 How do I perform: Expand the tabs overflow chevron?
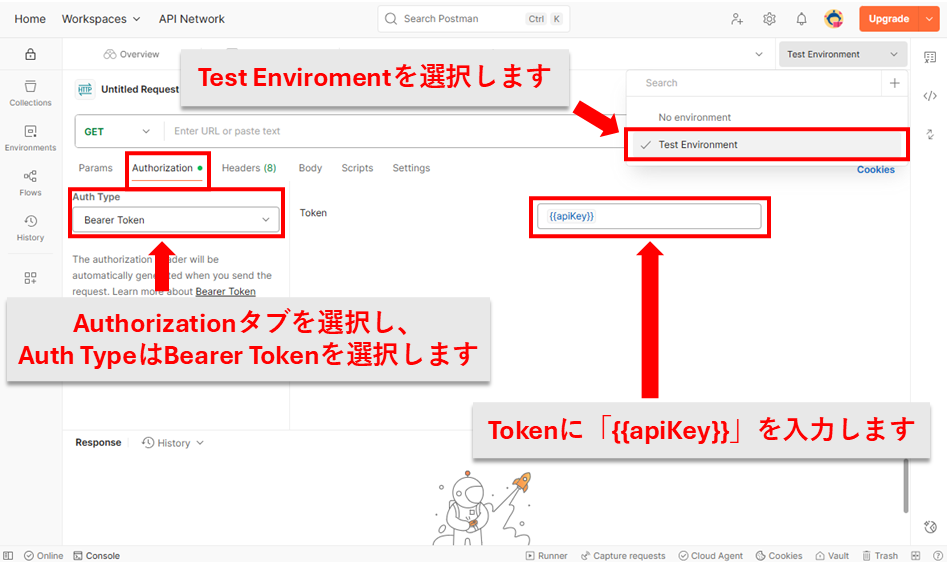pos(759,54)
